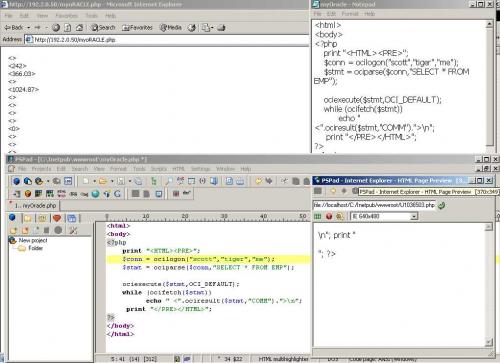Click Google G icon in PSPad second toolbar

pos(117,194)
